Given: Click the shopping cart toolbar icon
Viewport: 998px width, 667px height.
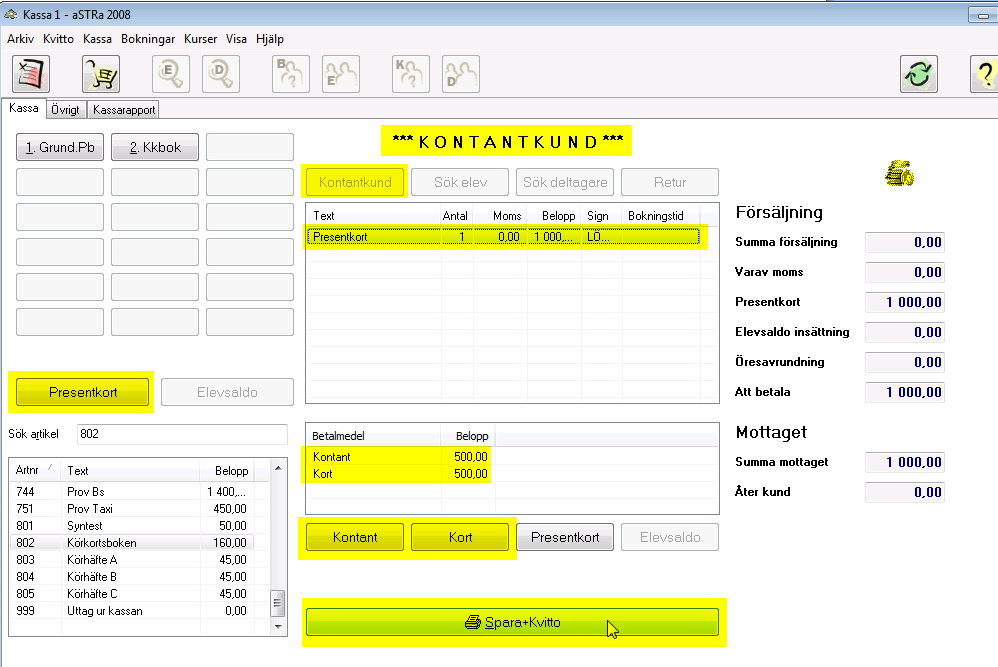Looking at the screenshot, I should click(101, 74).
